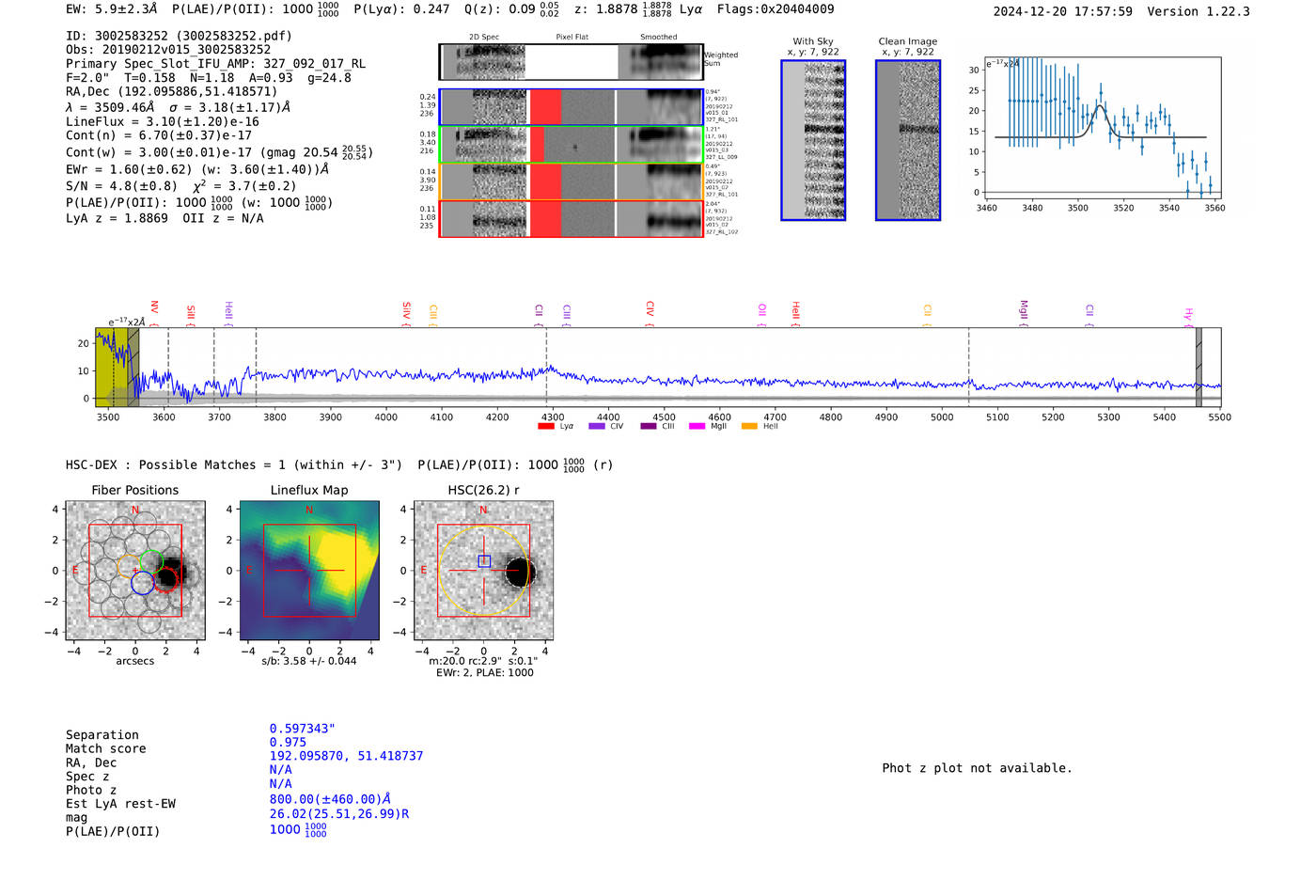Image resolution: width=1316 pixels, height=896 pixels.
Task: Select the Q(z): 0.09 header value
Action: (x=512, y=9)
